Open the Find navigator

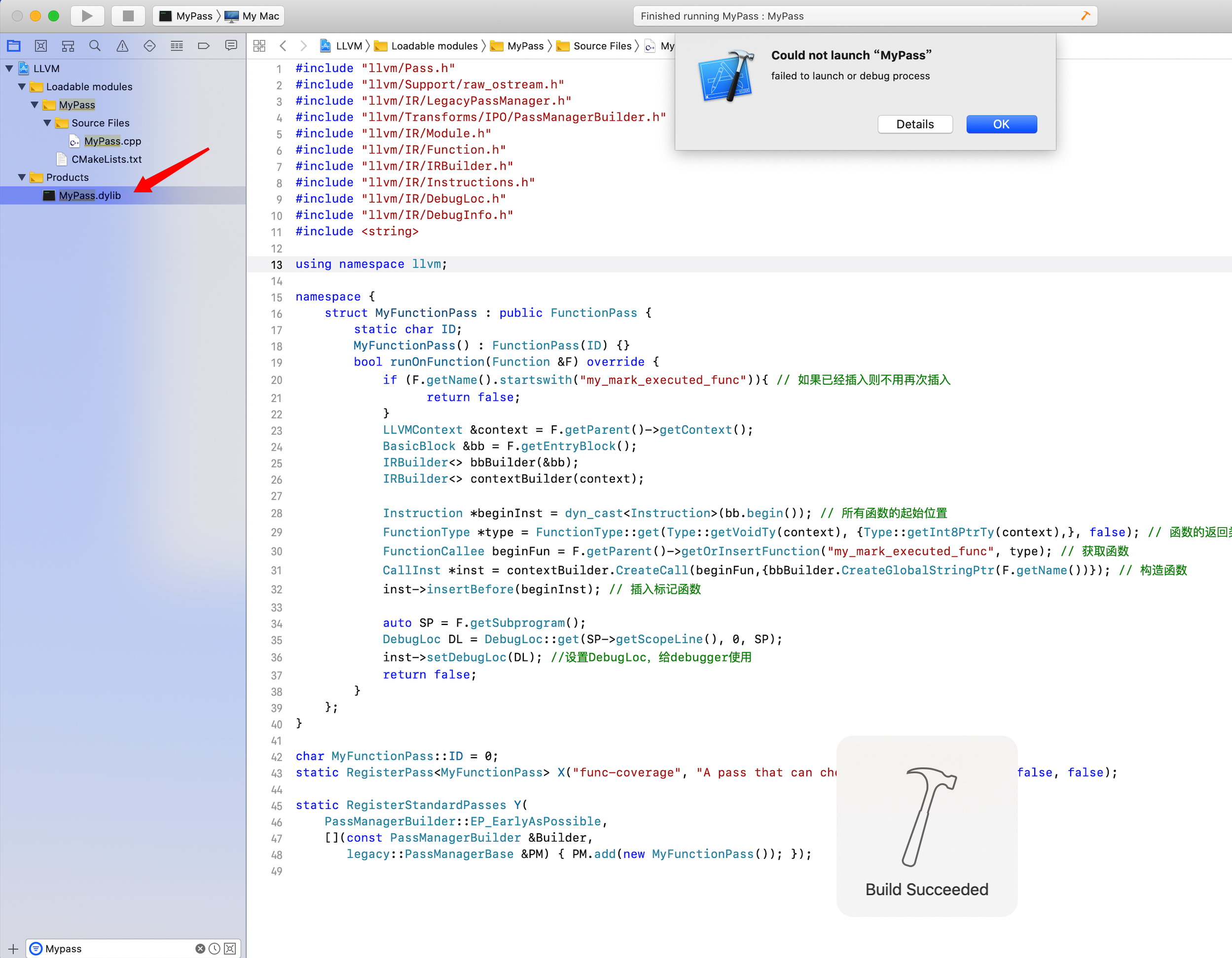pyautogui.click(x=95, y=46)
